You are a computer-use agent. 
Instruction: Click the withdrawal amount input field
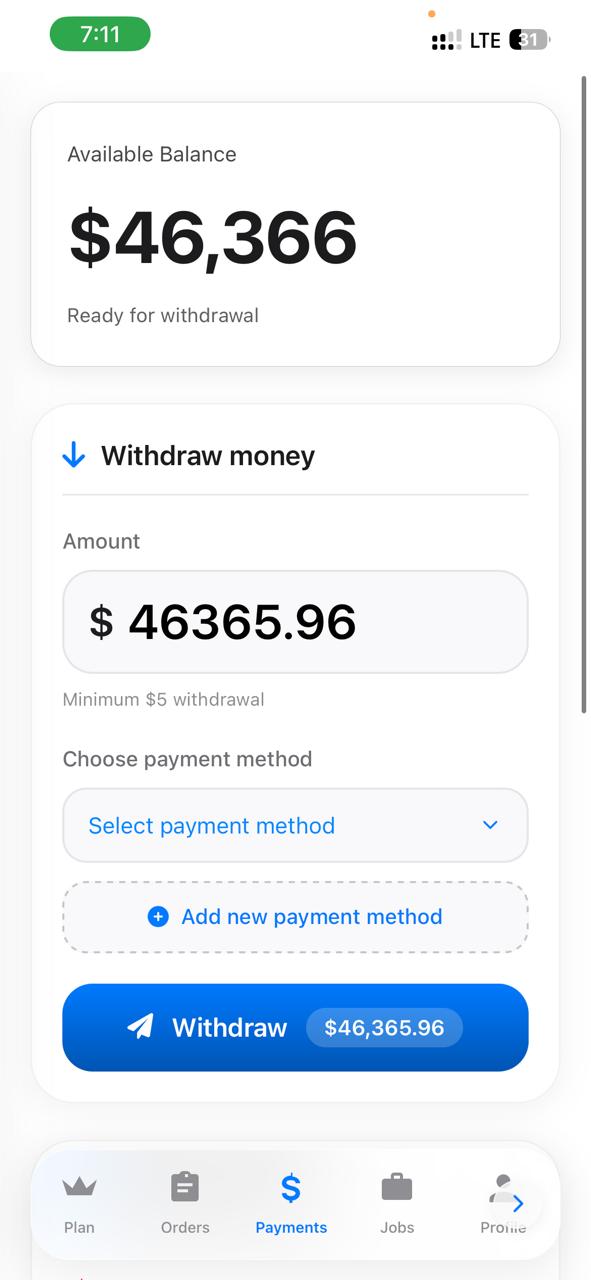coord(295,621)
